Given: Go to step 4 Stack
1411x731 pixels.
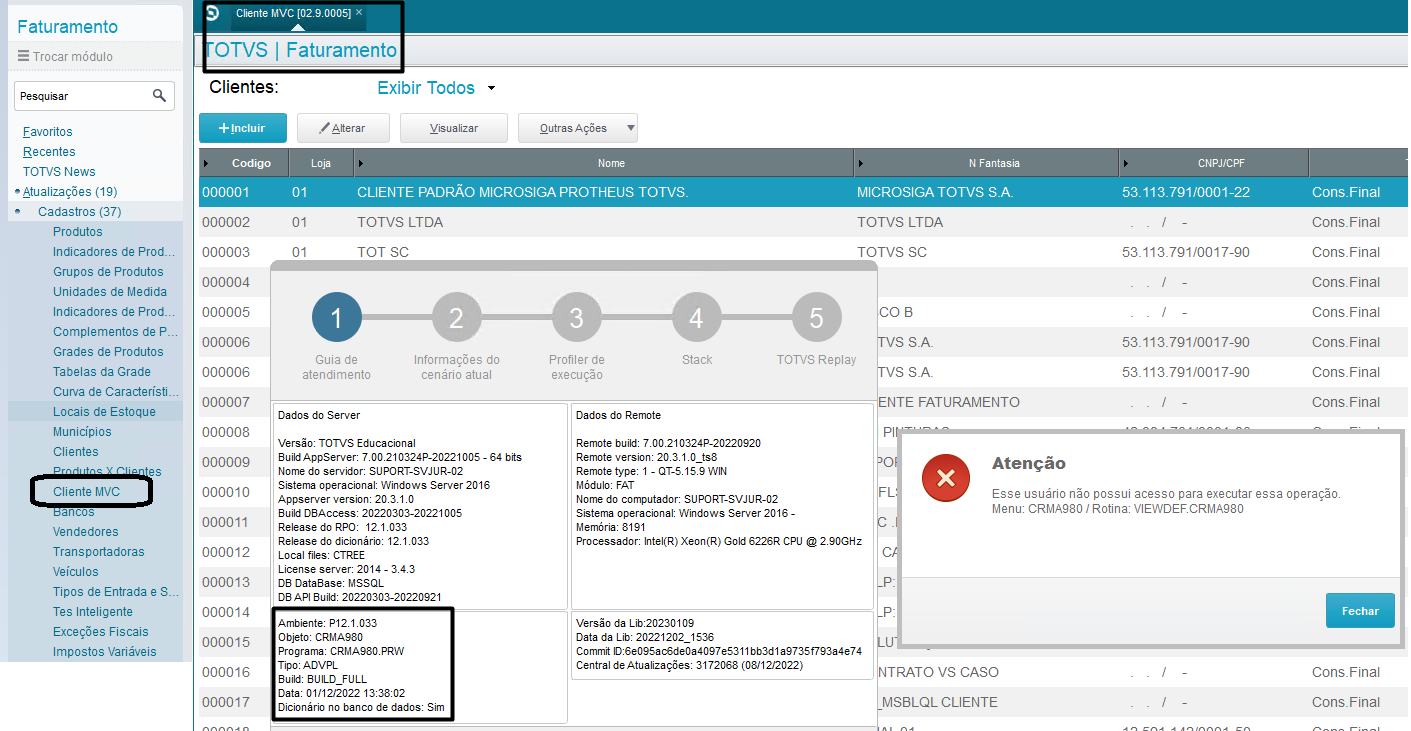Looking at the screenshot, I should (x=697, y=318).
